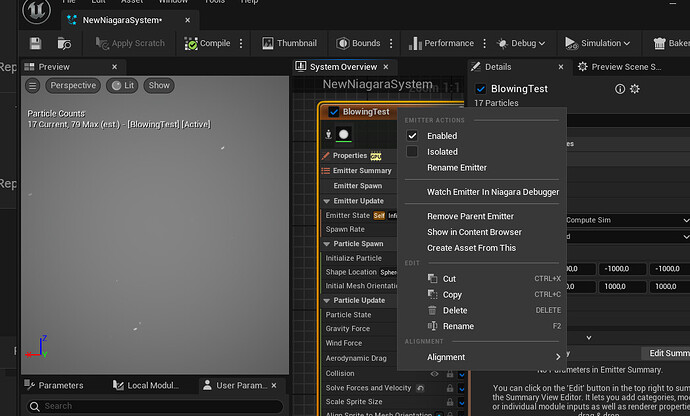Screen dimensions: 690x416
Task: Open the Preview viewport hamburger menu
Action: click(33, 85)
